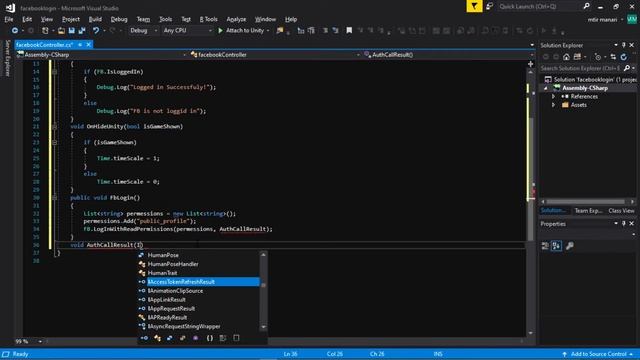Expand the Assets folder node
Image resolution: width=640 pixels, height=360 pixels.
[553, 105]
